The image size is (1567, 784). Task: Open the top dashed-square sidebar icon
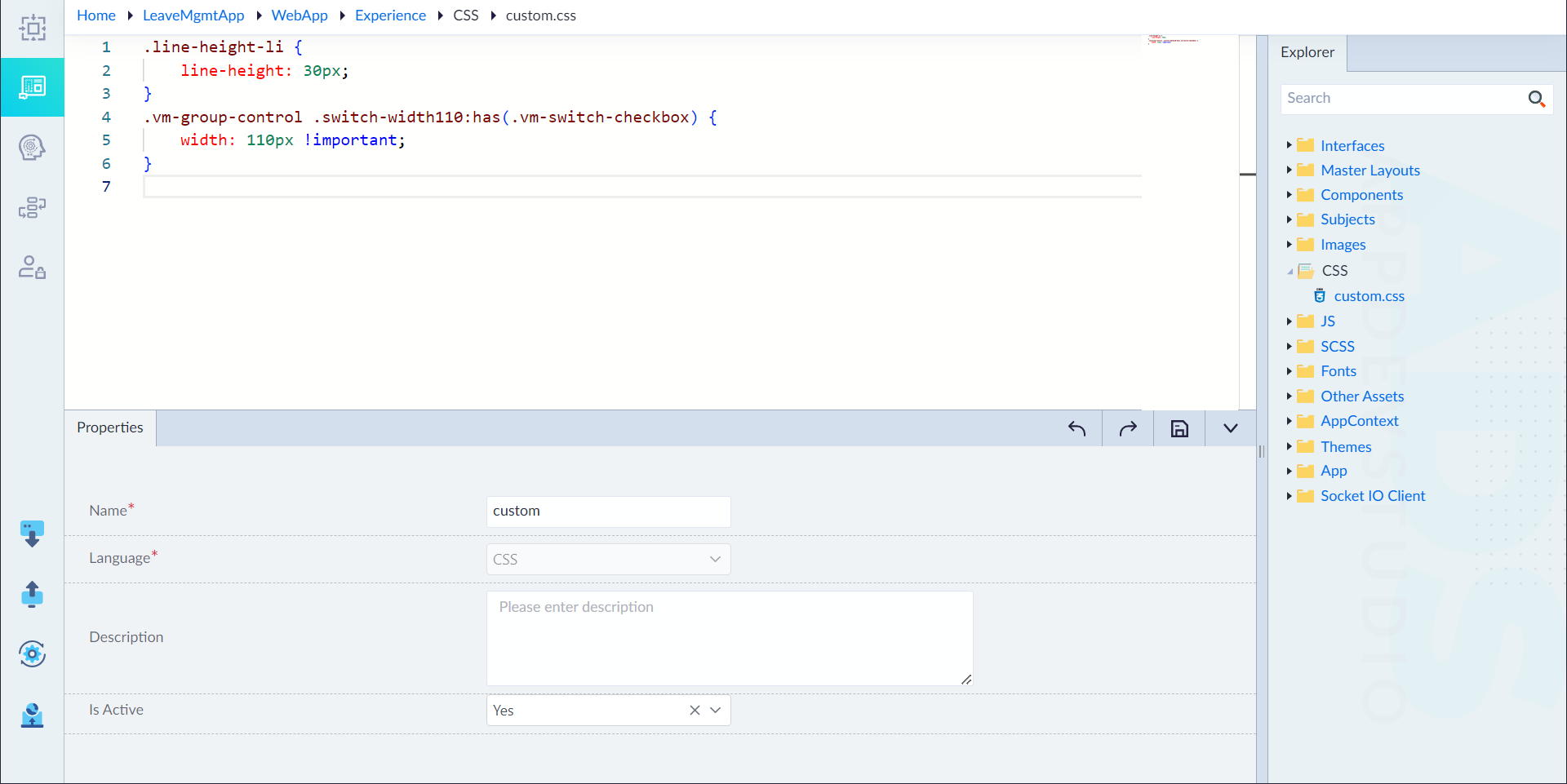pos(33,28)
